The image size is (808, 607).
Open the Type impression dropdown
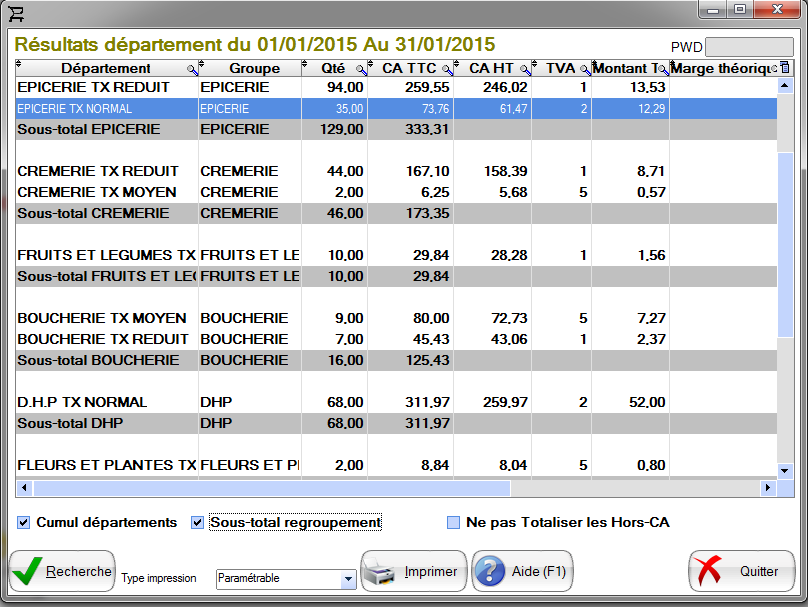click(x=348, y=579)
